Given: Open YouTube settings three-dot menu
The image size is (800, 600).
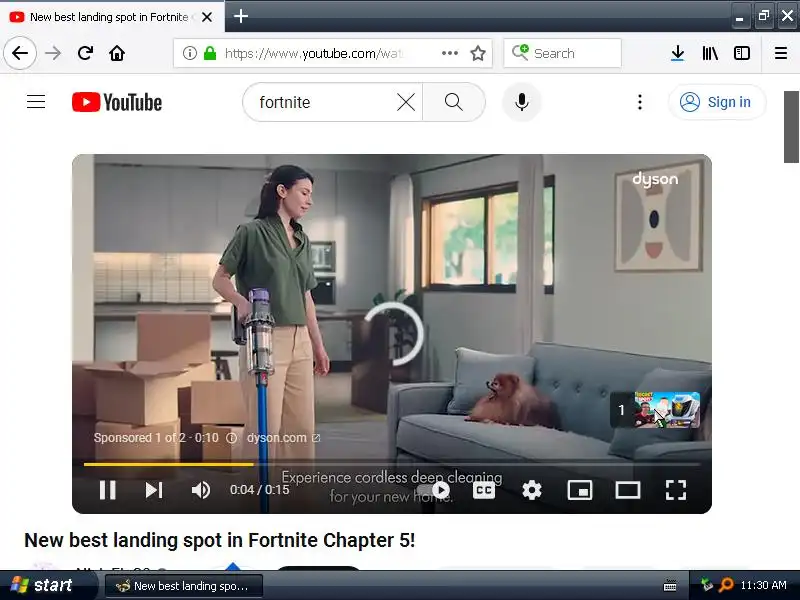Looking at the screenshot, I should (x=640, y=102).
